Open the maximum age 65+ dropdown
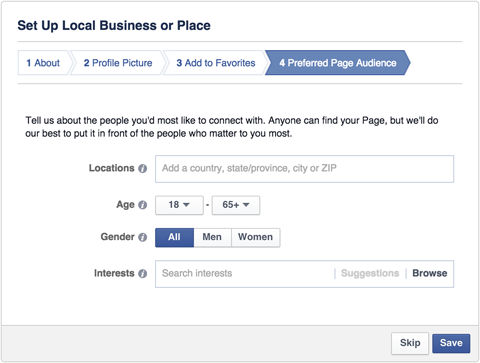Image resolution: width=480 pixels, height=363 pixels. pyautogui.click(x=236, y=205)
